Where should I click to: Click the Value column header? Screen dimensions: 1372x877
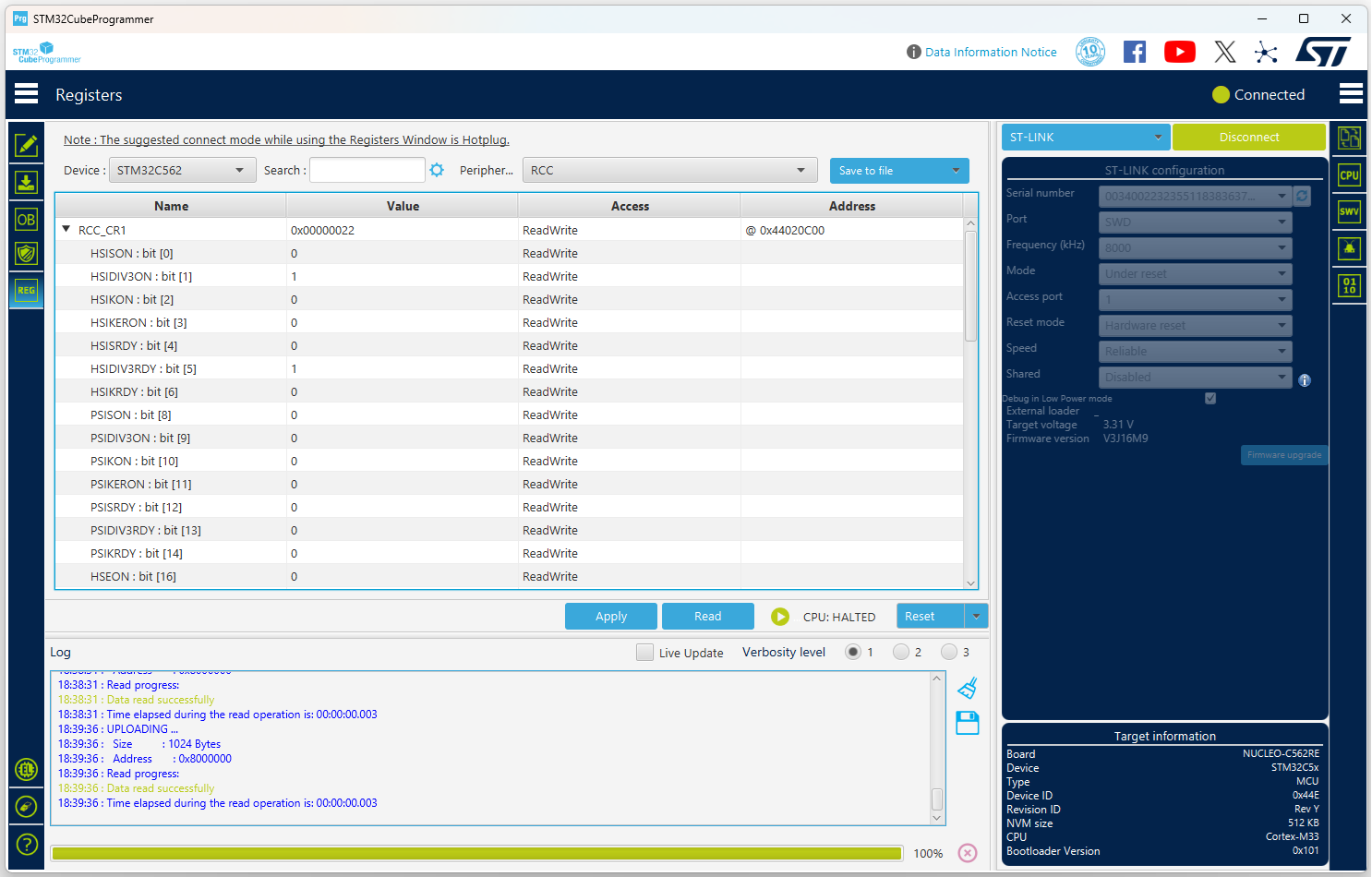tap(403, 206)
